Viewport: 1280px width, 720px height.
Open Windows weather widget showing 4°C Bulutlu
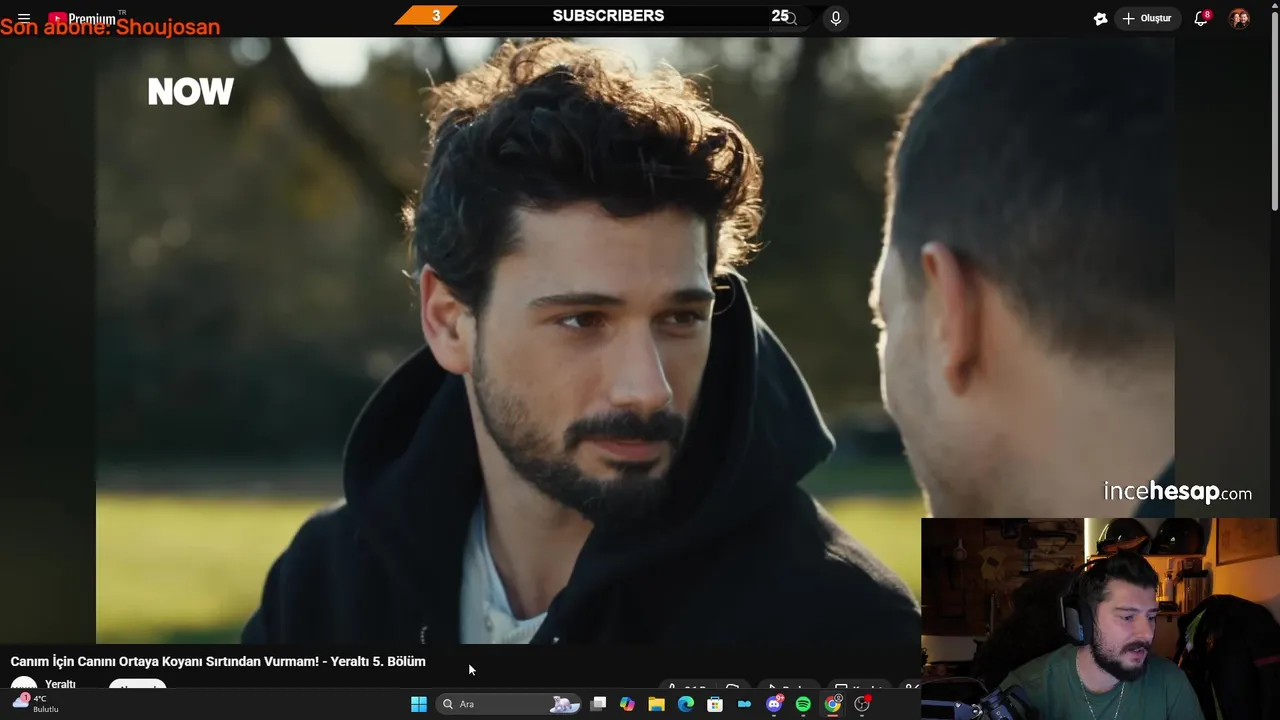pos(35,703)
